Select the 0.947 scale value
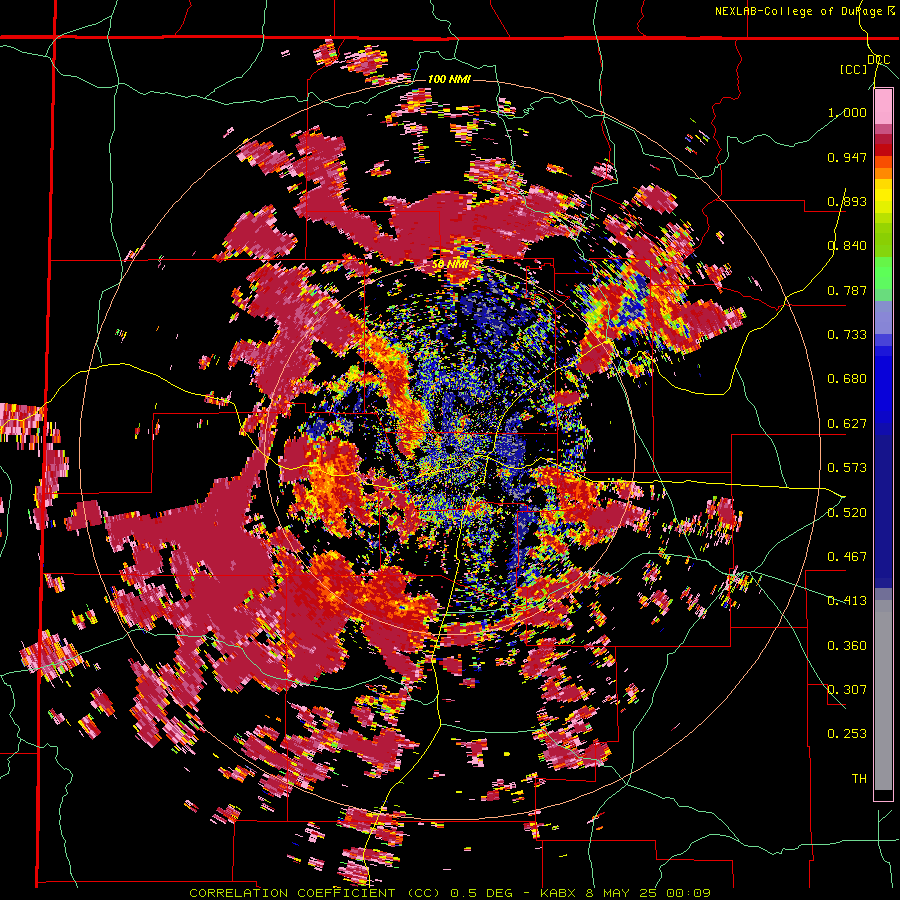The width and height of the screenshot is (900, 900). point(847,157)
